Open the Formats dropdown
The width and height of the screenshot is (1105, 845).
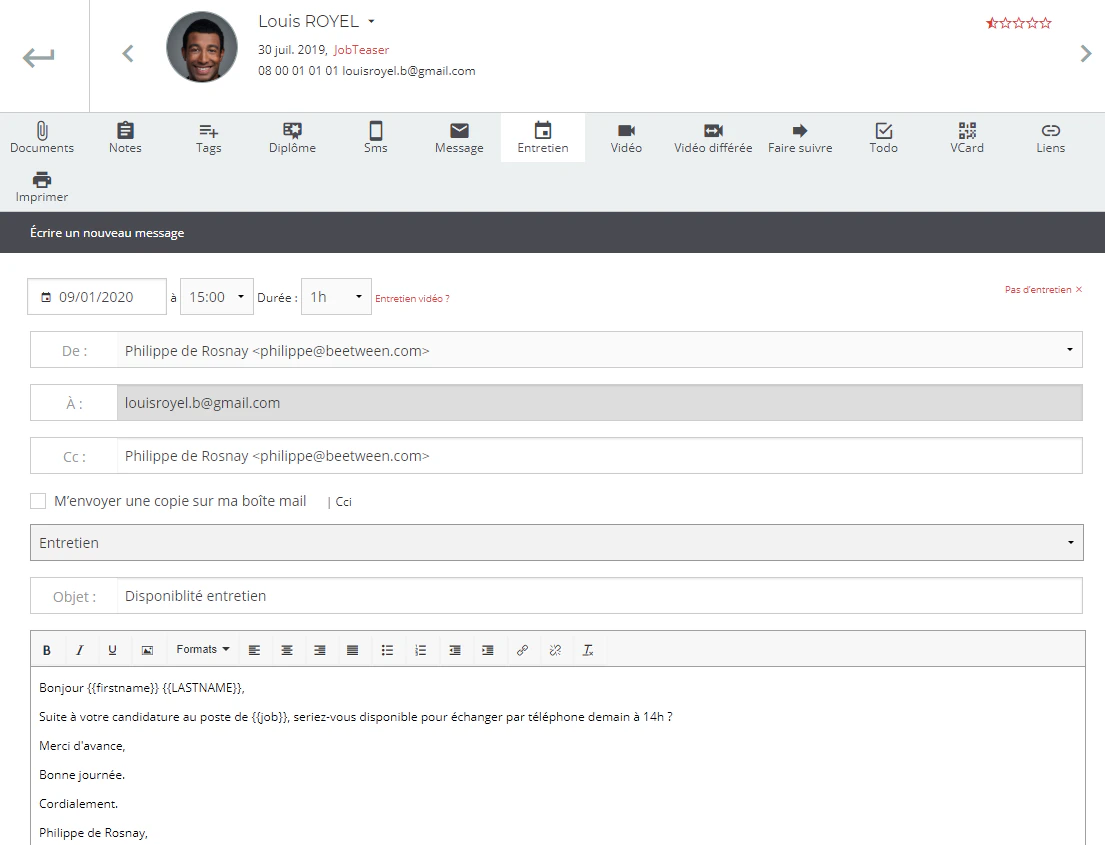pos(202,650)
